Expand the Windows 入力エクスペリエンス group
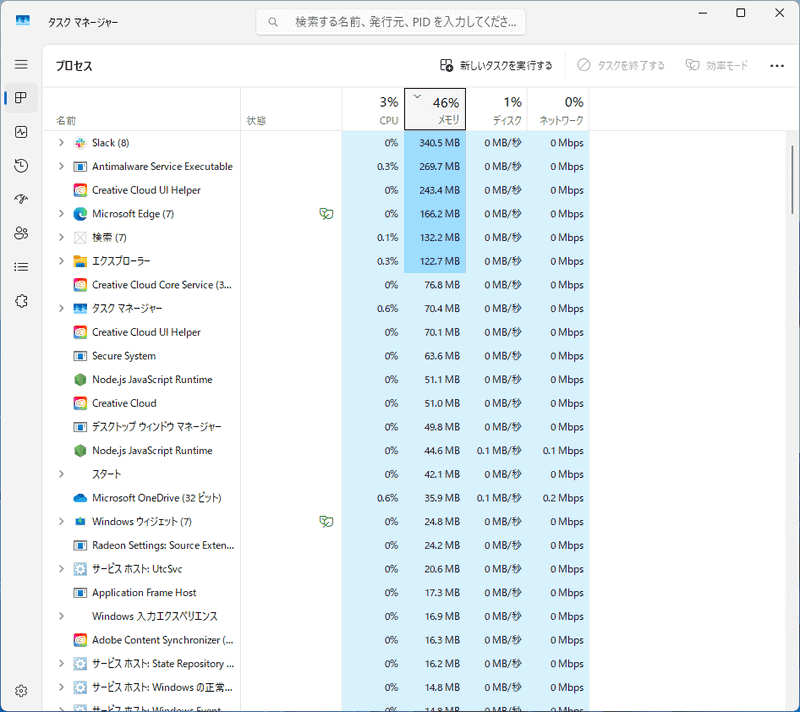Viewport: 800px width, 712px height. (61, 616)
